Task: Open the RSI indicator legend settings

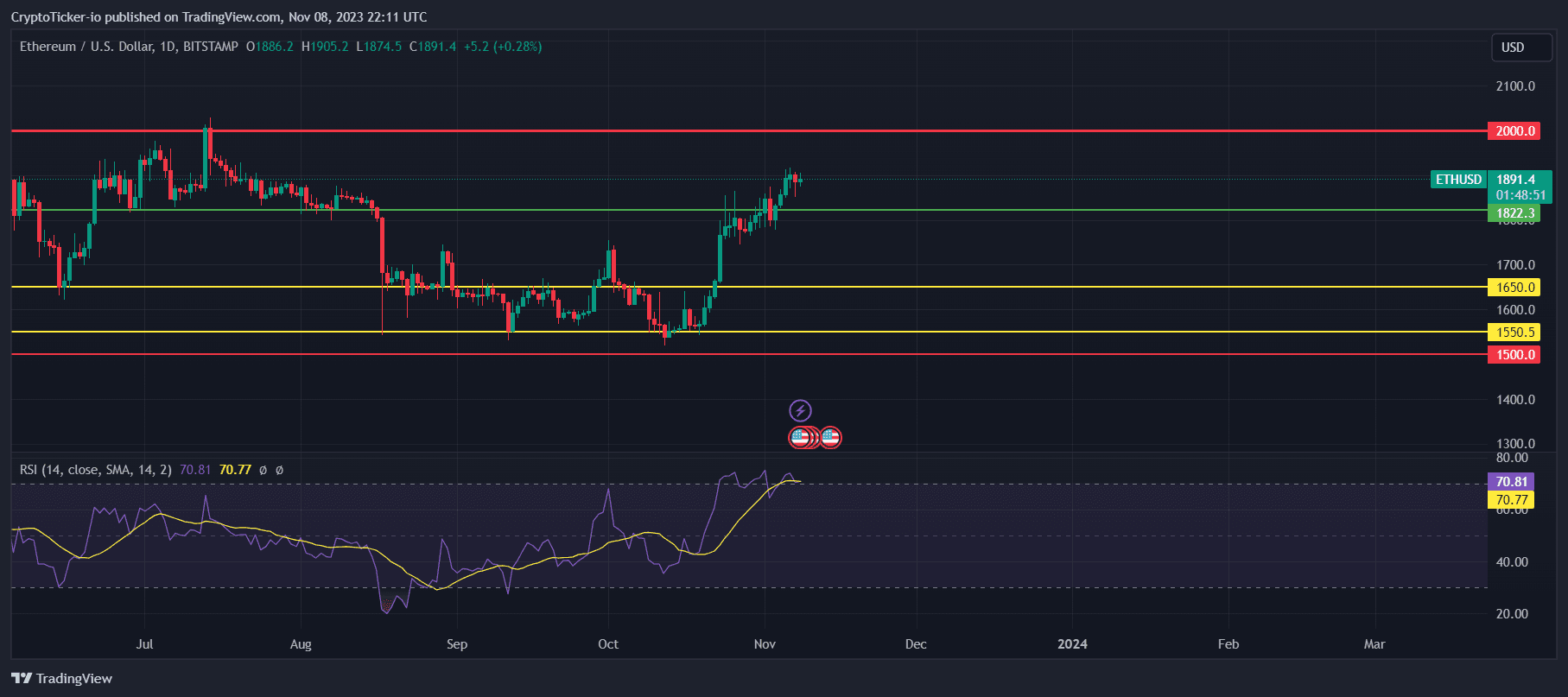Action: pyautogui.click(x=95, y=470)
